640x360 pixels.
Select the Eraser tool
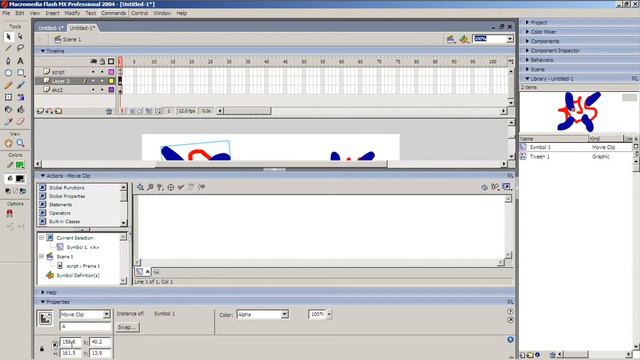click(x=20, y=122)
